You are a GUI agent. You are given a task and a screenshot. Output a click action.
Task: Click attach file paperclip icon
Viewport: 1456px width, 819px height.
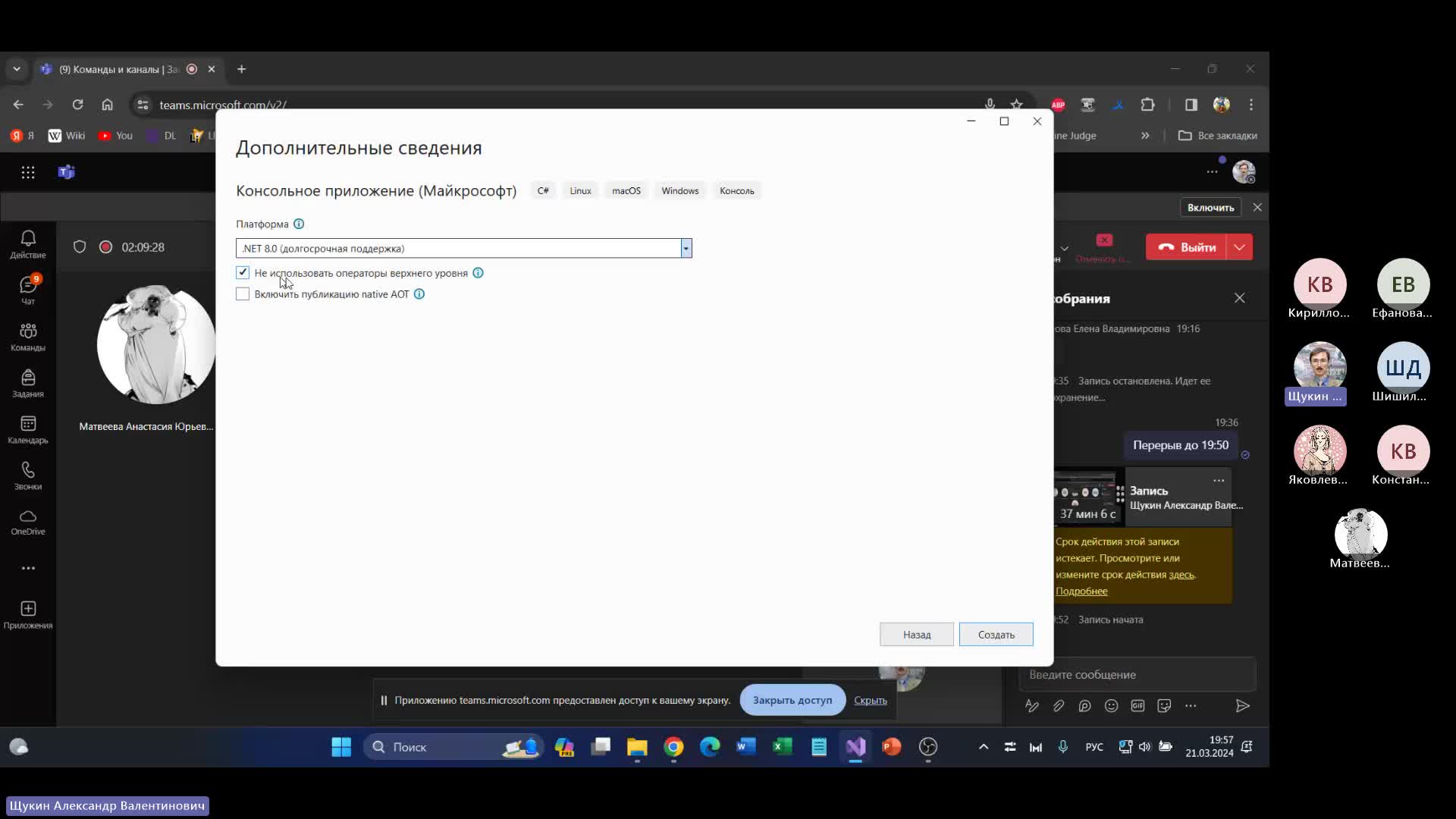tap(1059, 706)
